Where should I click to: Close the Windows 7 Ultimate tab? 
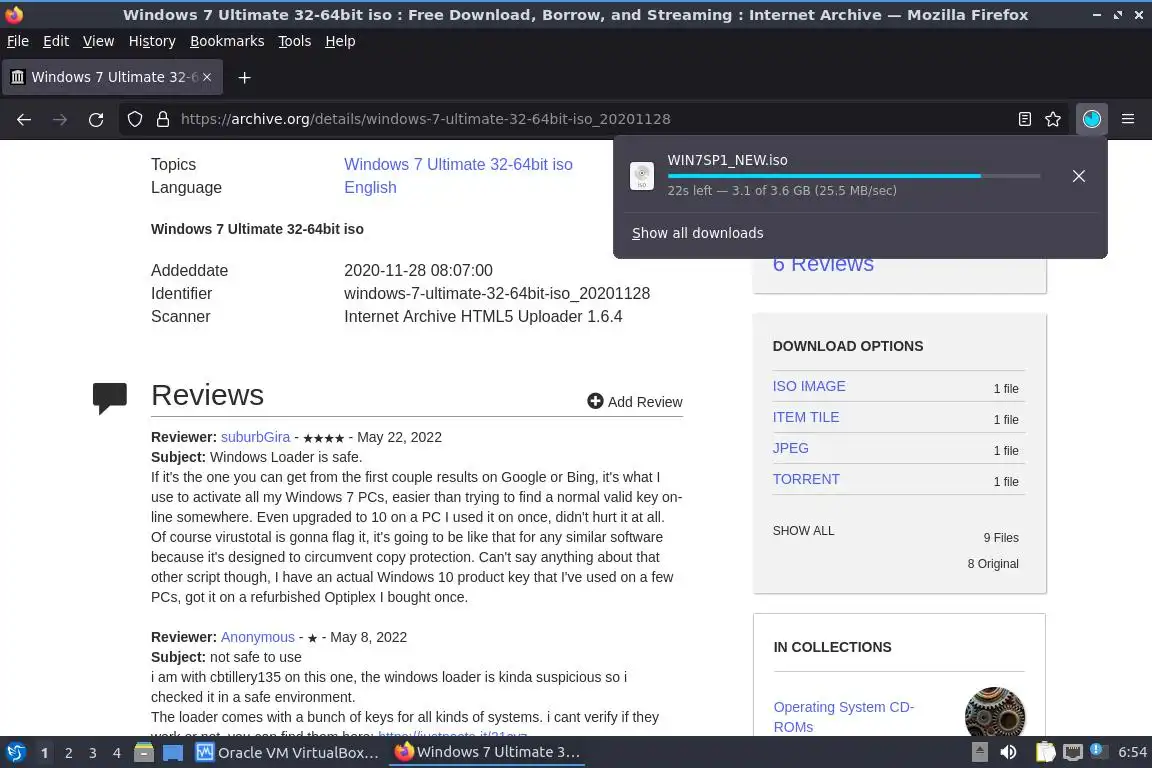pos(207,77)
